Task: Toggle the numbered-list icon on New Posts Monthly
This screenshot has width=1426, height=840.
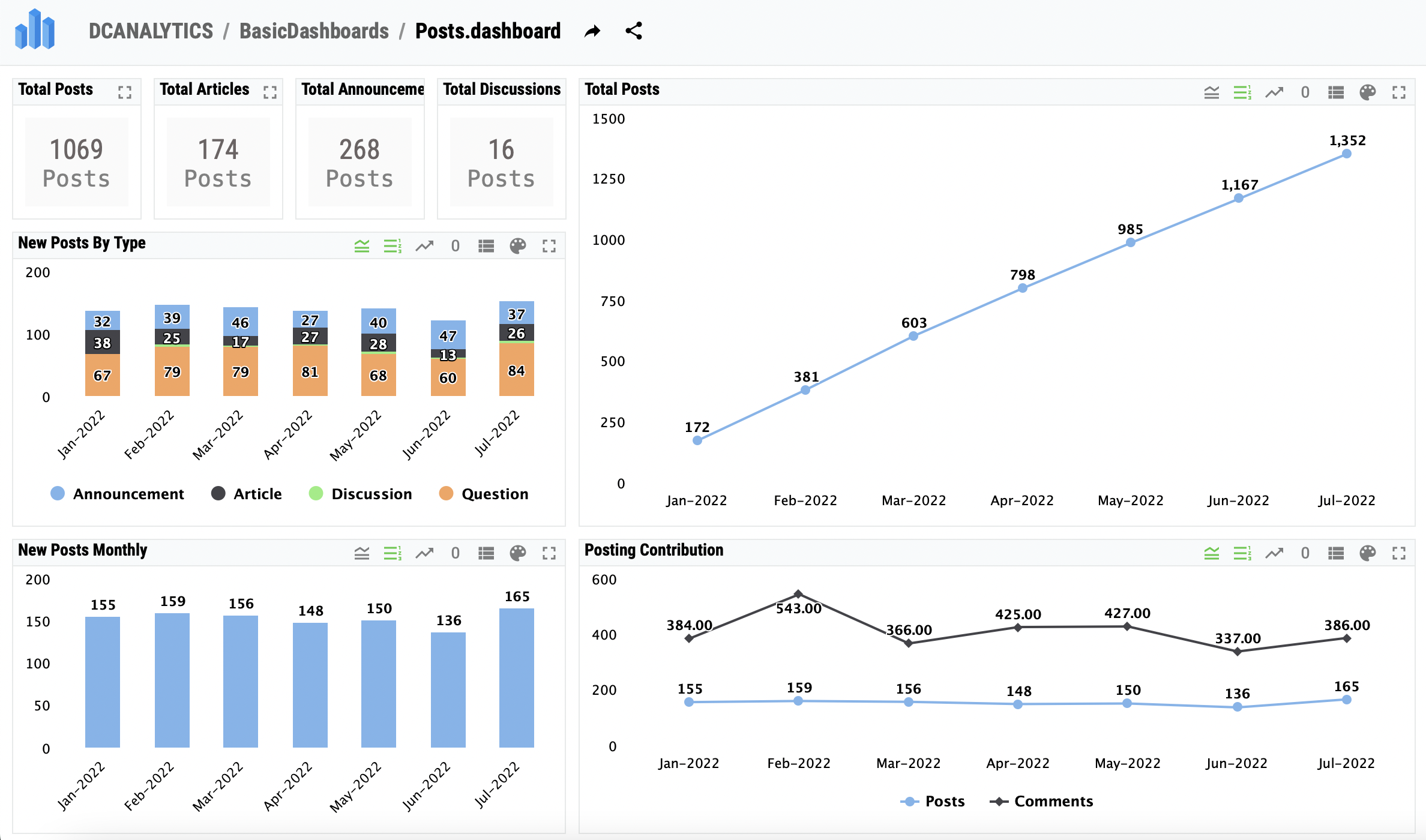Action: (393, 553)
